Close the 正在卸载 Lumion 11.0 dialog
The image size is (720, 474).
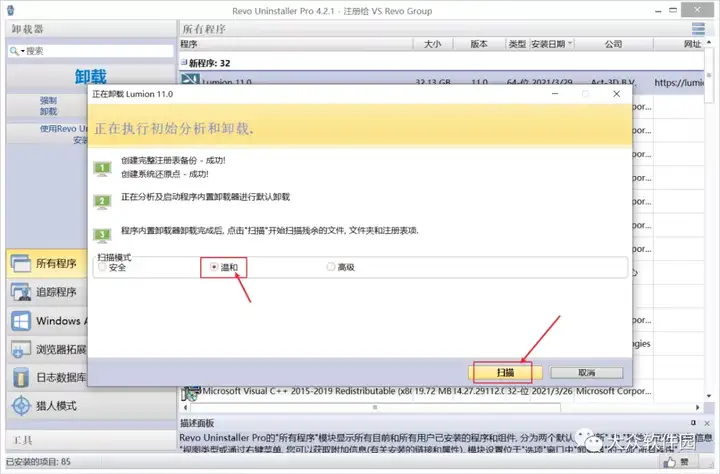(616, 94)
